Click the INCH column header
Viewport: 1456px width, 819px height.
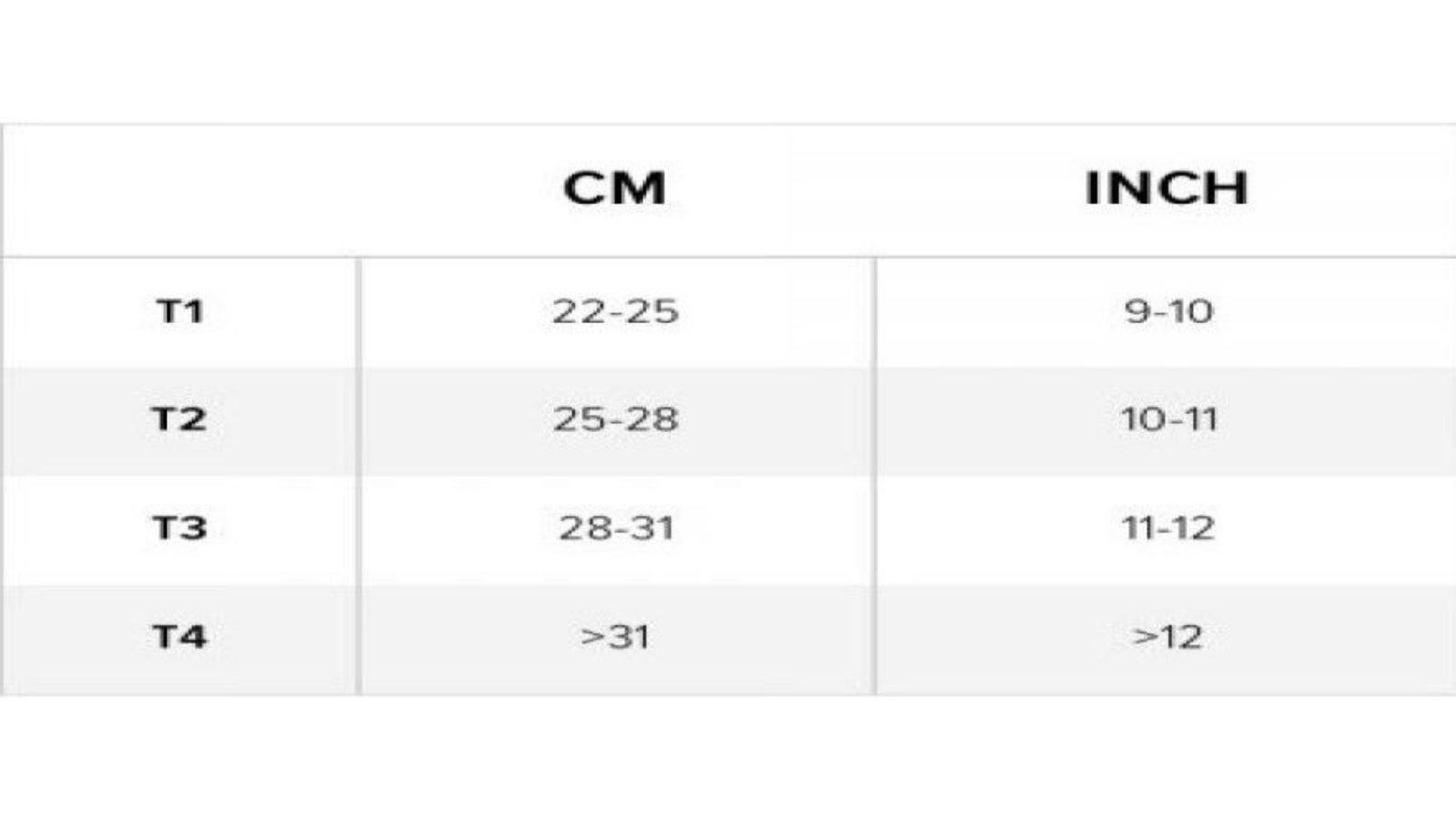tap(1167, 188)
